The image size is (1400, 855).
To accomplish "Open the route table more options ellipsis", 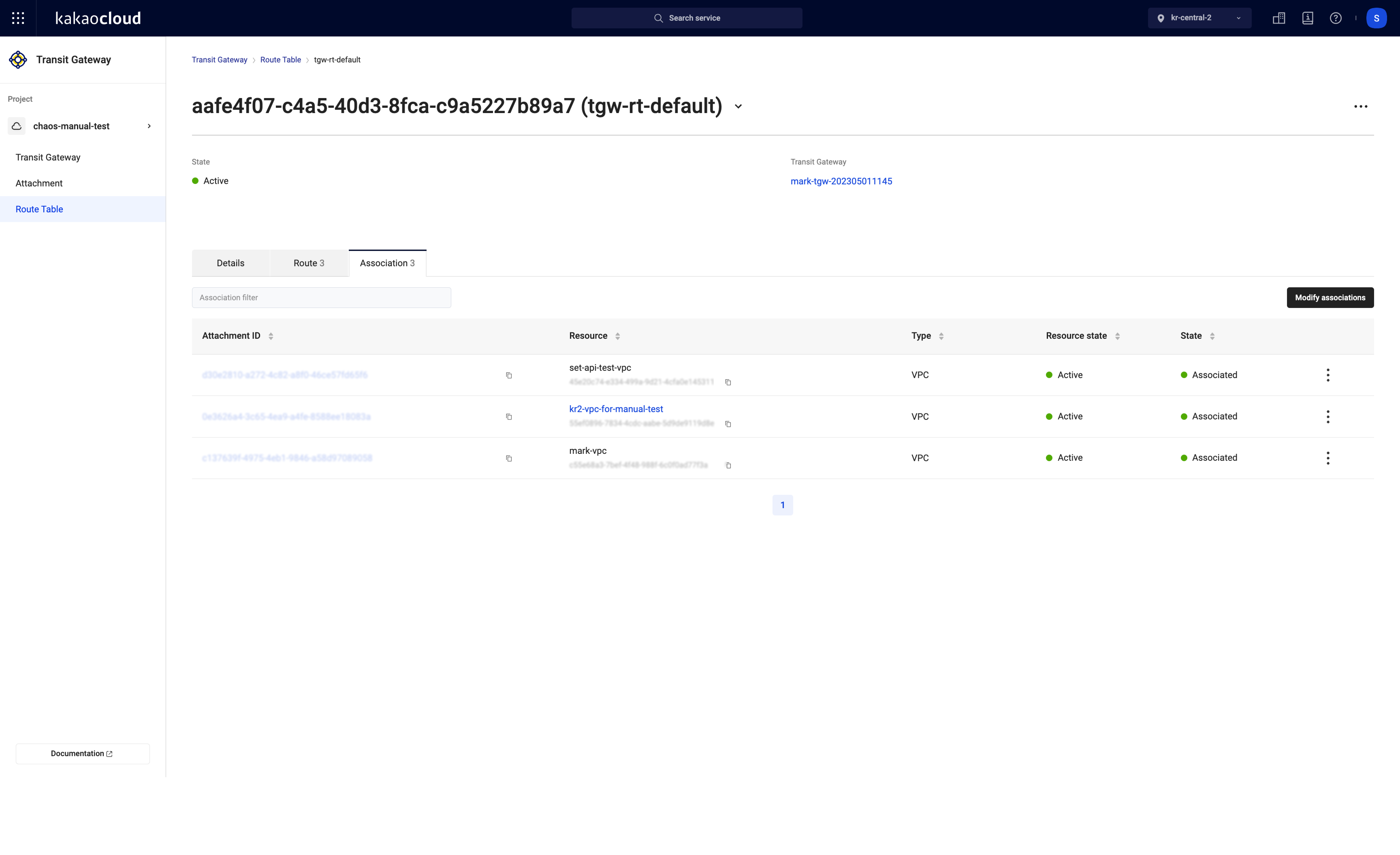I will point(1360,106).
